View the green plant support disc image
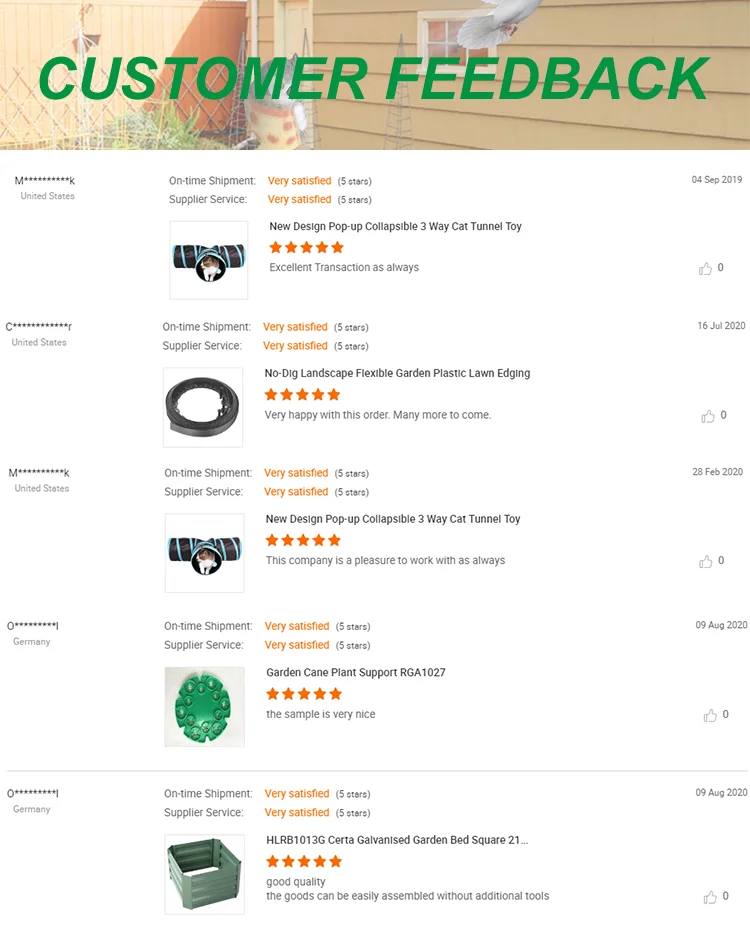This screenshot has height=935, width=750. 204,707
